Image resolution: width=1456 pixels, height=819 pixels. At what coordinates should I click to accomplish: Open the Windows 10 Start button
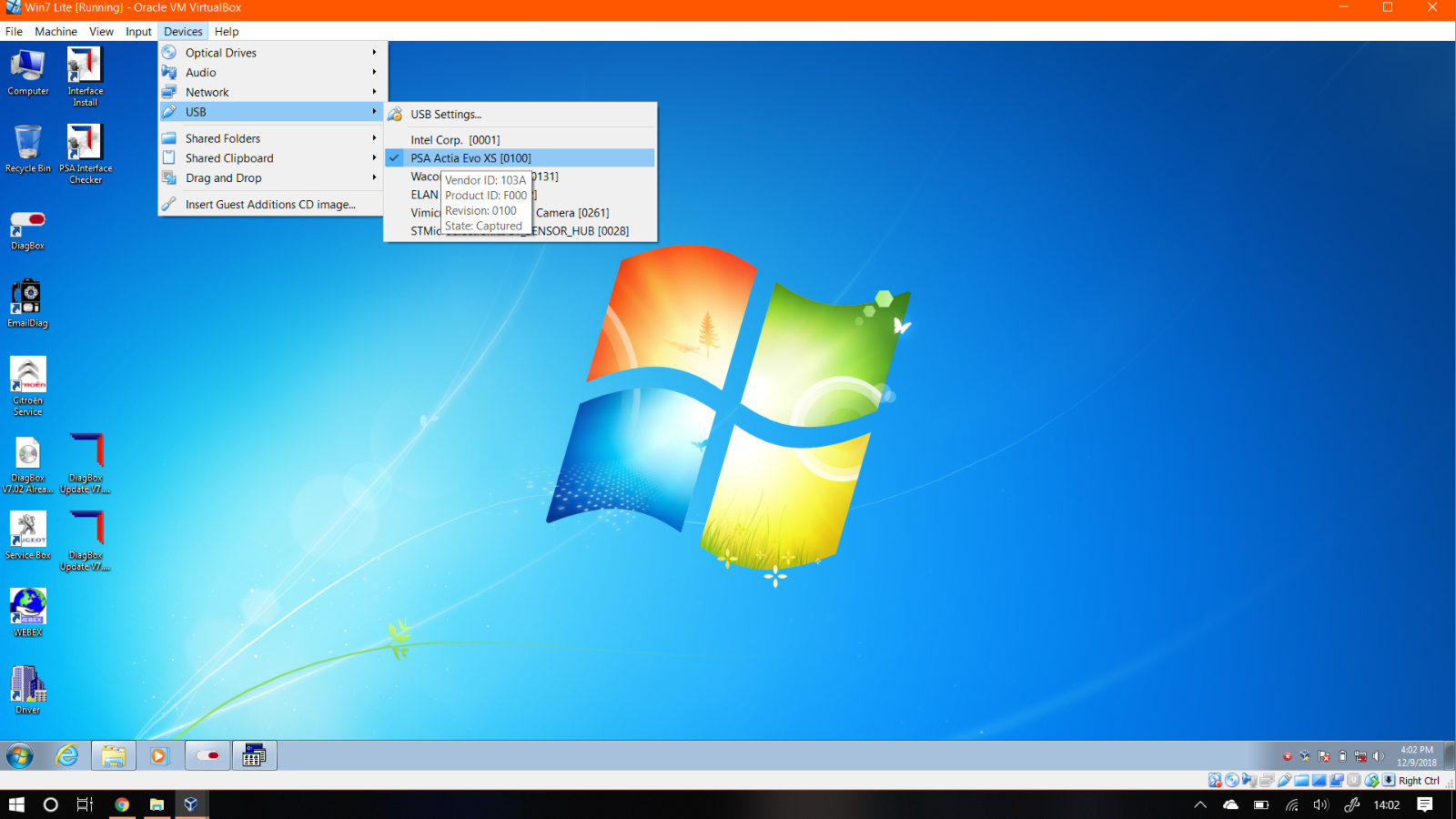16,804
